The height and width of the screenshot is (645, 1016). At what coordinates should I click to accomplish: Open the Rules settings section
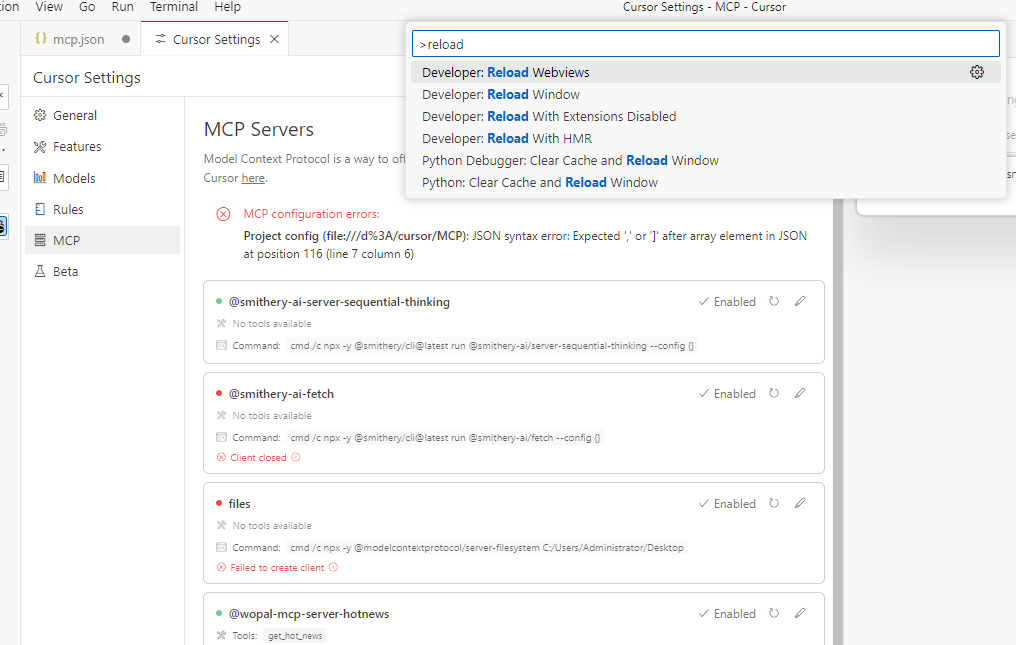102,209
